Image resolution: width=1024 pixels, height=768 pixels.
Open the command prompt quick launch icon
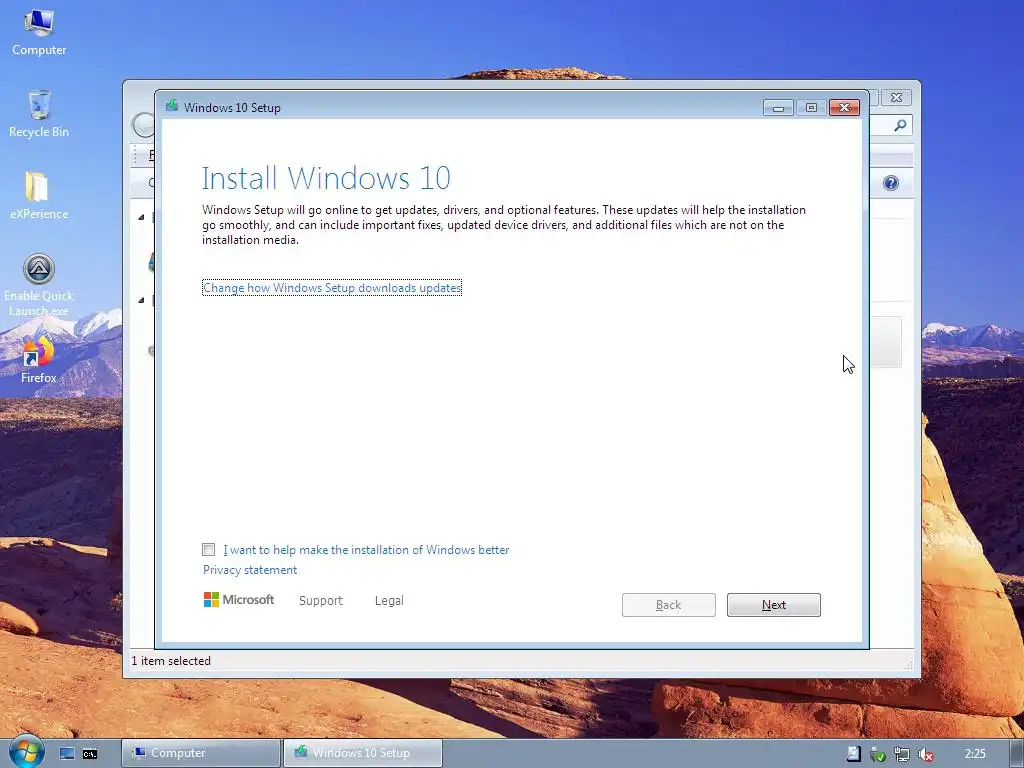90,754
